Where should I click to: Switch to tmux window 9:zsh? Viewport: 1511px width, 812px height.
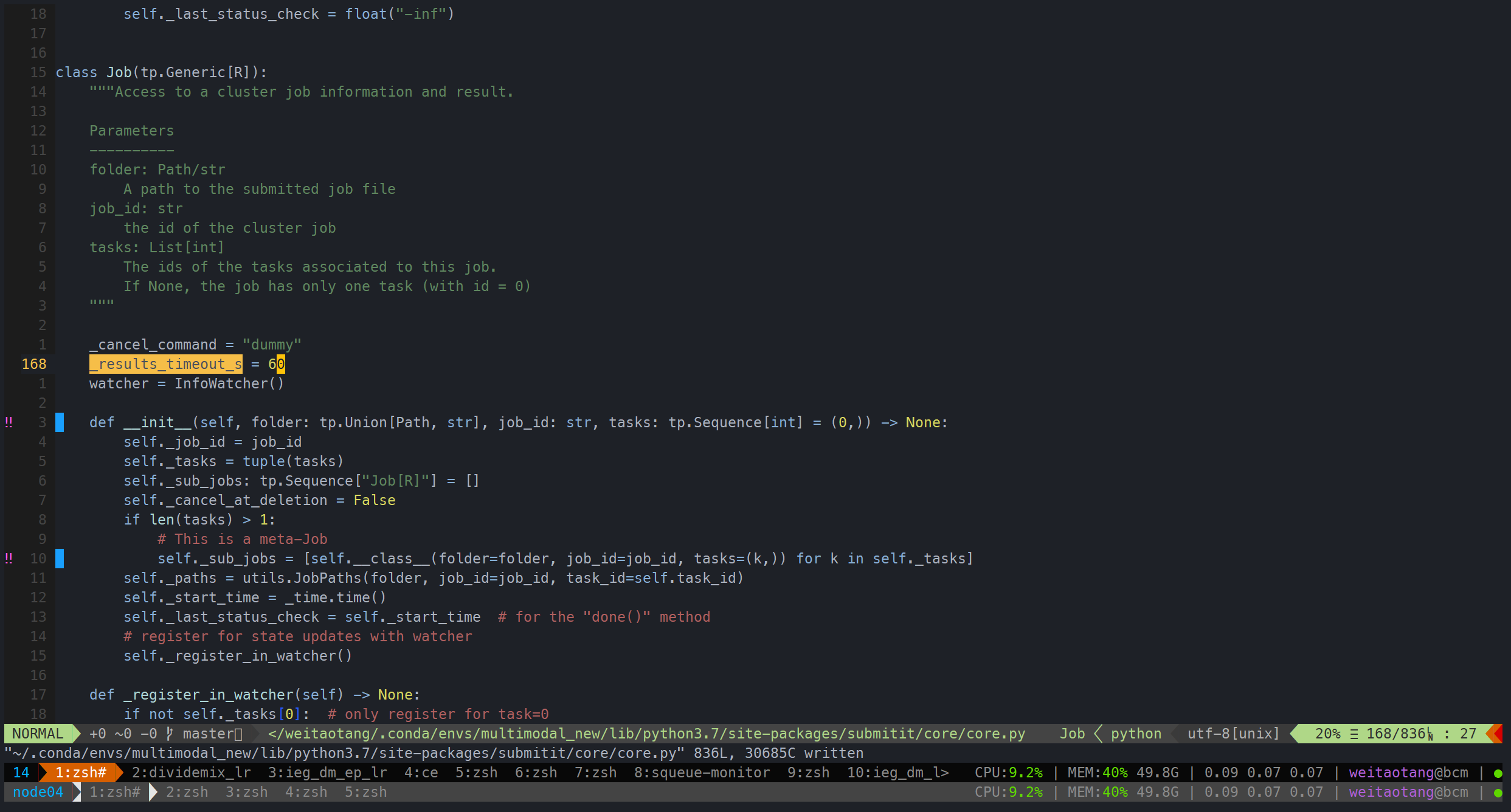809,772
